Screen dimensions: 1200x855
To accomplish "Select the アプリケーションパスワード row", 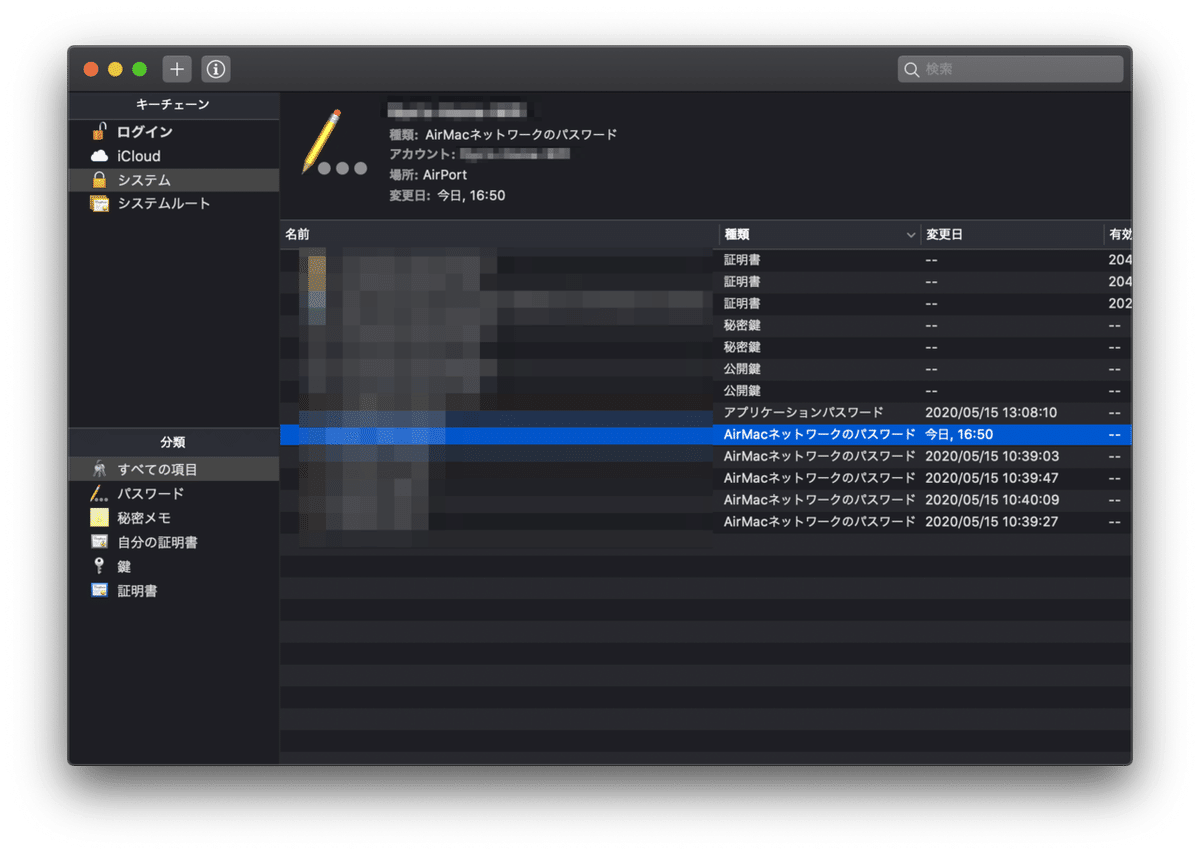I will (706, 413).
